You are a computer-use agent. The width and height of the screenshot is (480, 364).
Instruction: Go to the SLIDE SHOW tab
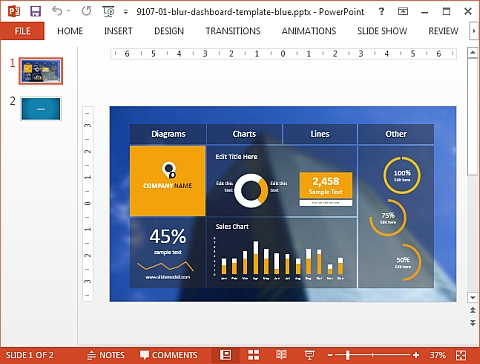click(382, 31)
